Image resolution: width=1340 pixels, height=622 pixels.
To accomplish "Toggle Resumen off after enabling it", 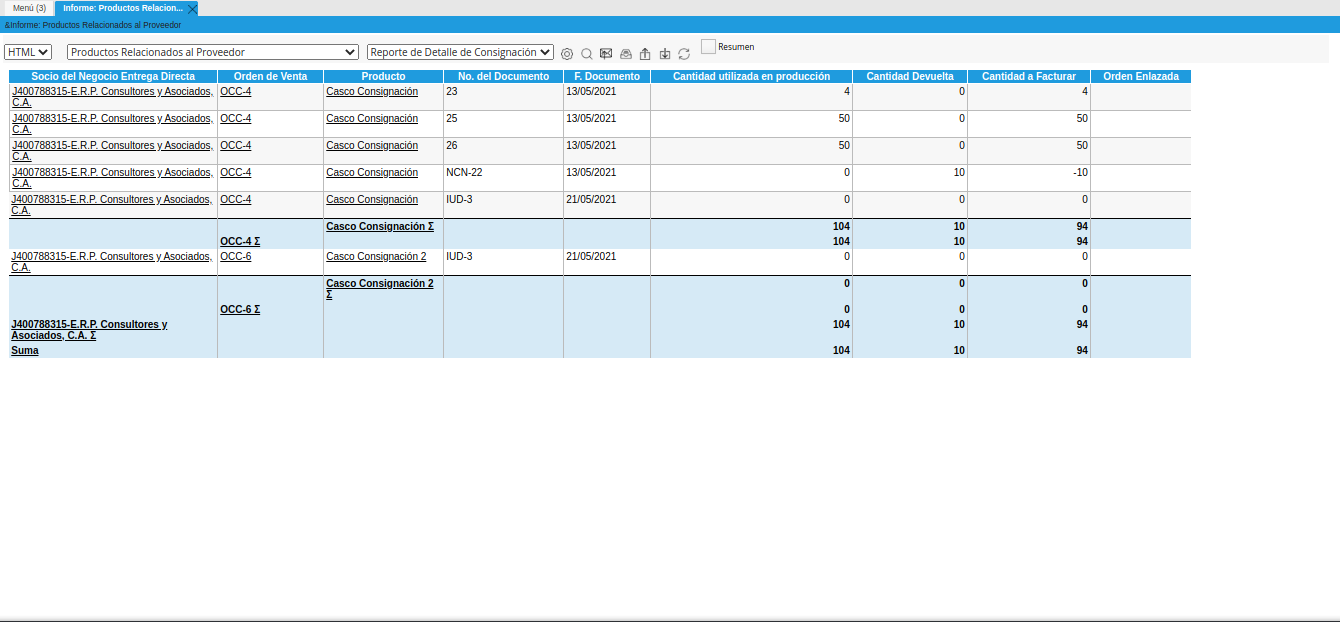I will click(710, 46).
